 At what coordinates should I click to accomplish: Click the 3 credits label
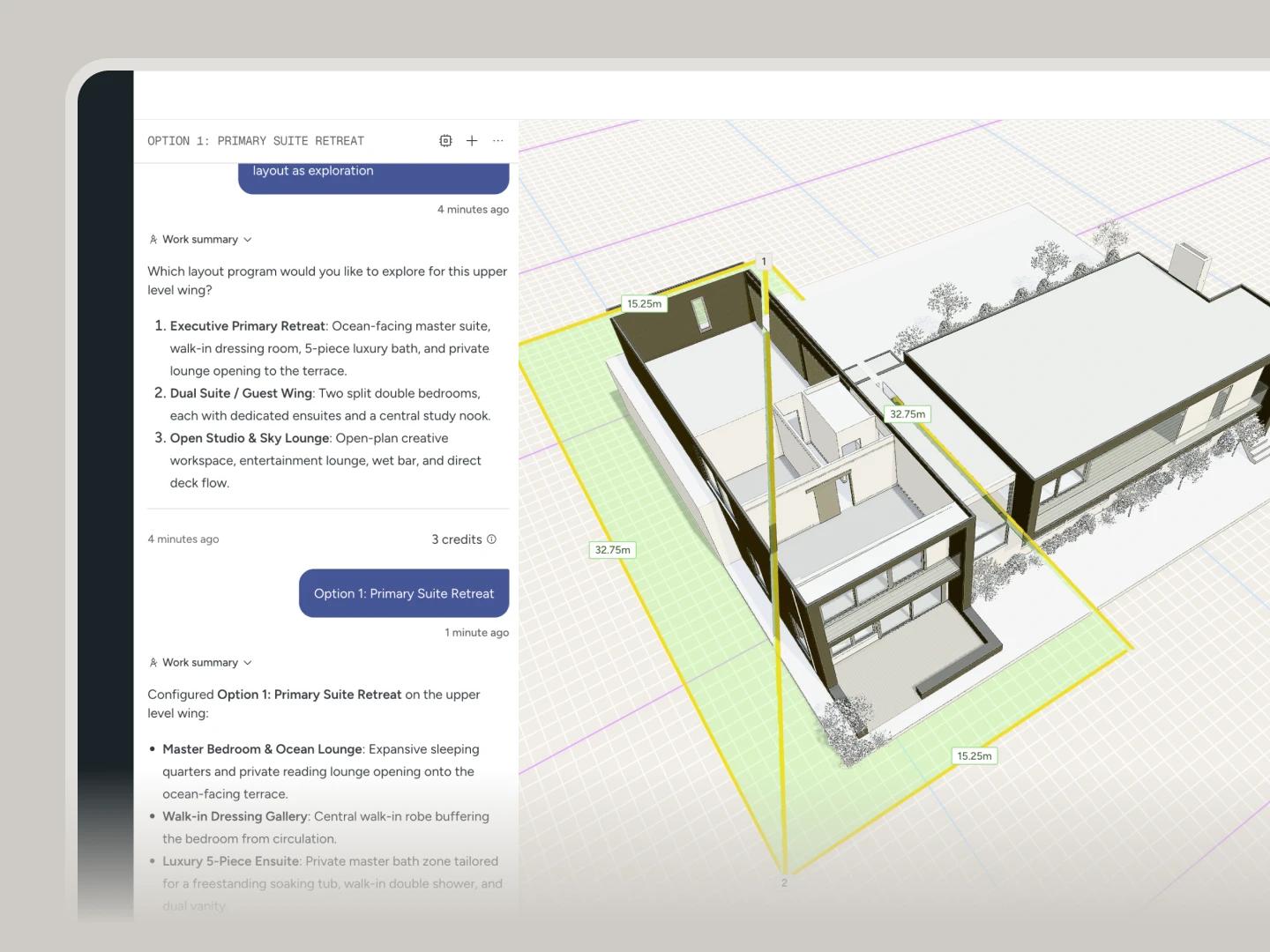[457, 539]
